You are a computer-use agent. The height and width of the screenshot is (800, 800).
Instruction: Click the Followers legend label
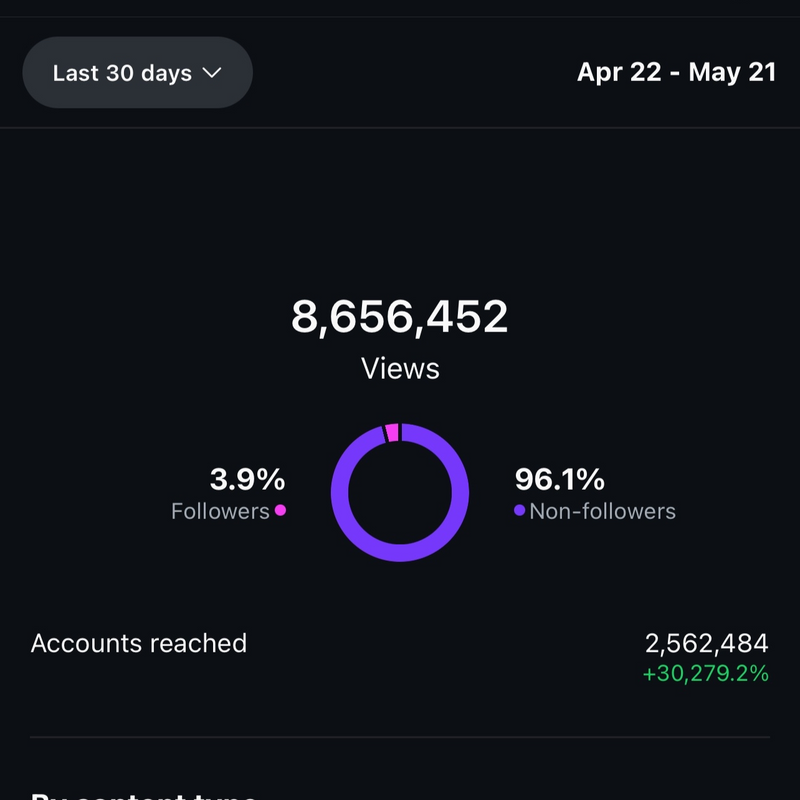[220, 511]
